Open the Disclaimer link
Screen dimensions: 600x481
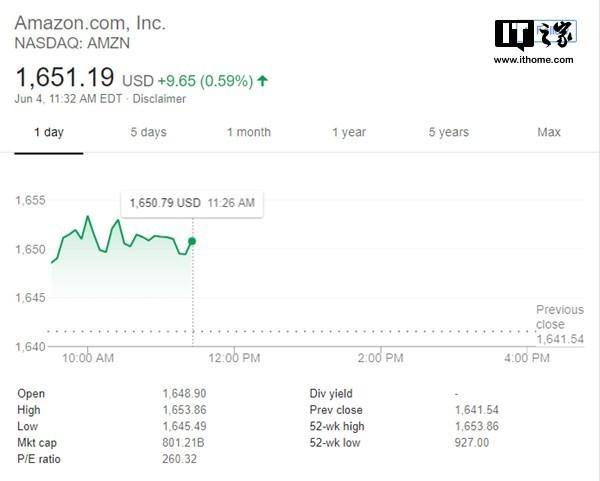click(x=159, y=99)
